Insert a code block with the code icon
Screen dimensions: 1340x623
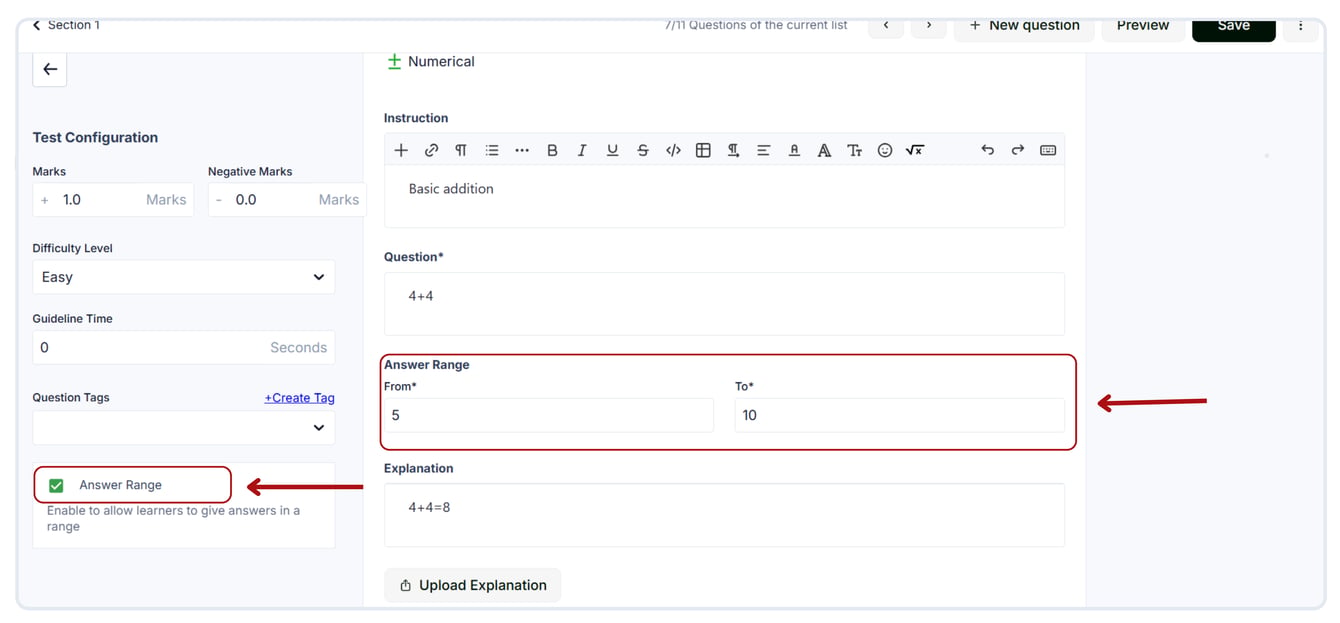pyautogui.click(x=673, y=150)
